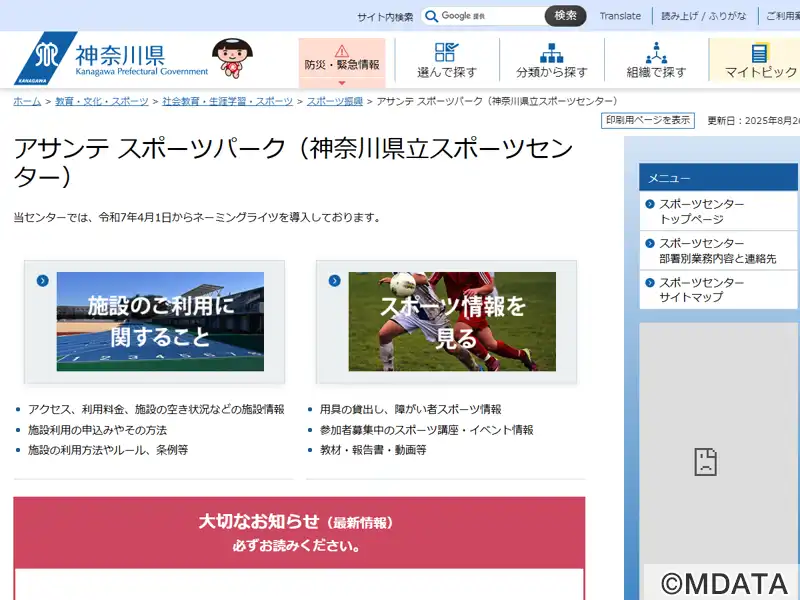Click the メニュー sidebar header

pyautogui.click(x=718, y=178)
